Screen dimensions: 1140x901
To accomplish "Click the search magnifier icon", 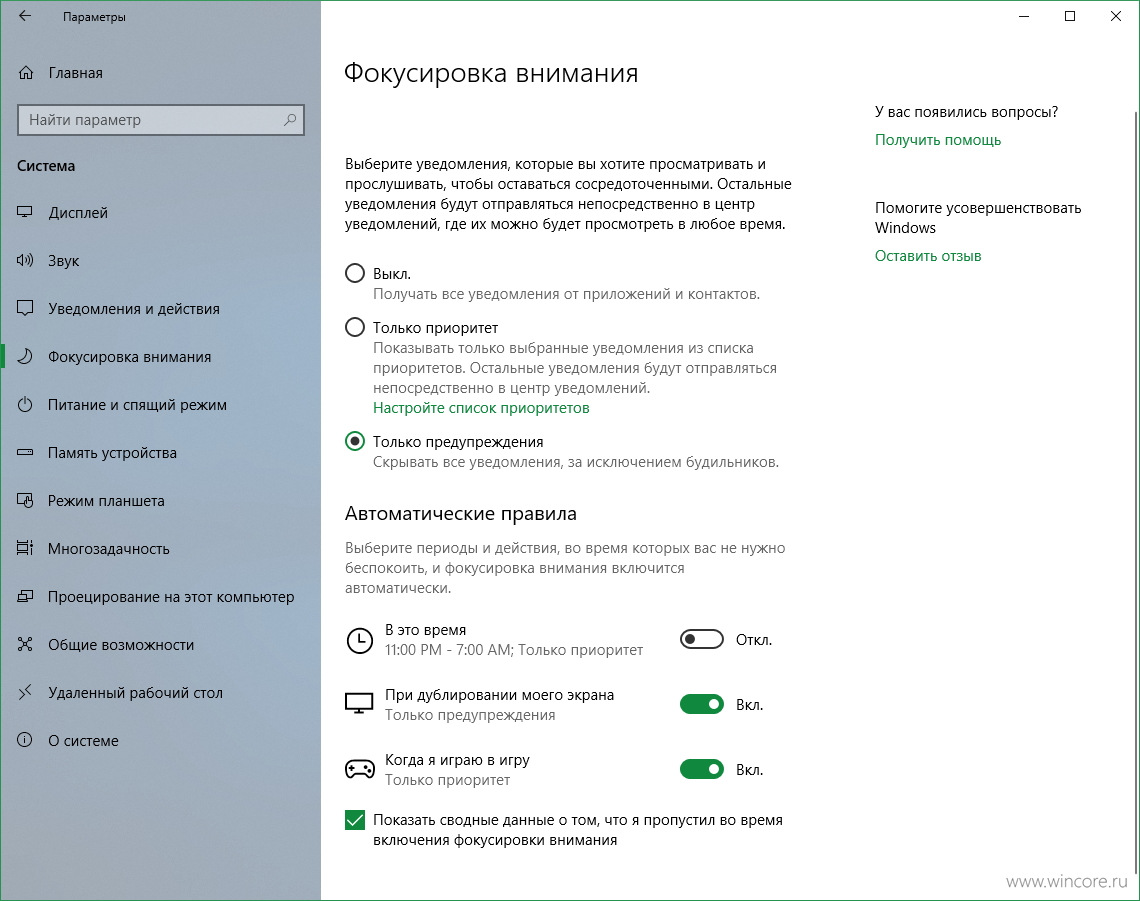I will pos(290,120).
